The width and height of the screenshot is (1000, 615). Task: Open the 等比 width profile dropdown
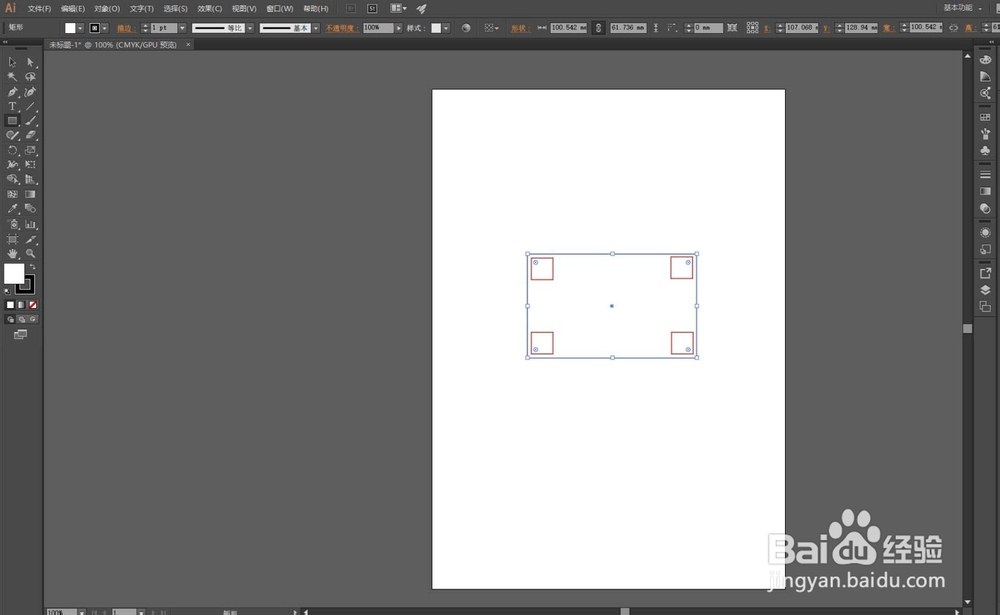(250, 28)
